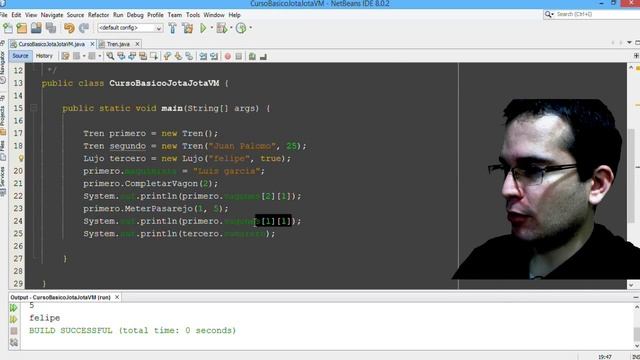Open the Team menu
This screenshot has width=640, height=360.
[175, 15]
